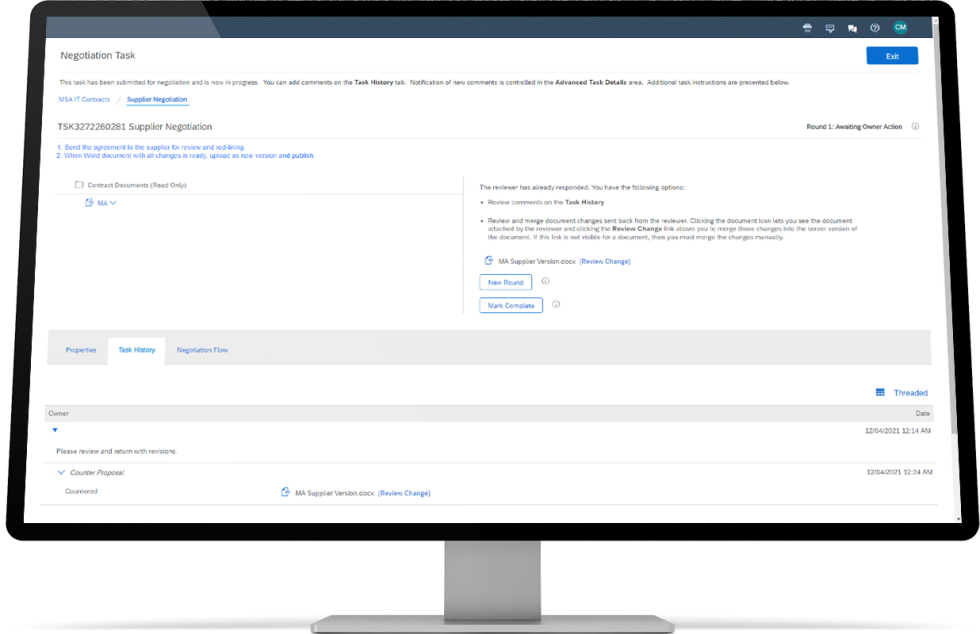Collapse the Counter Proposal section
980x634 pixels.
(61, 472)
